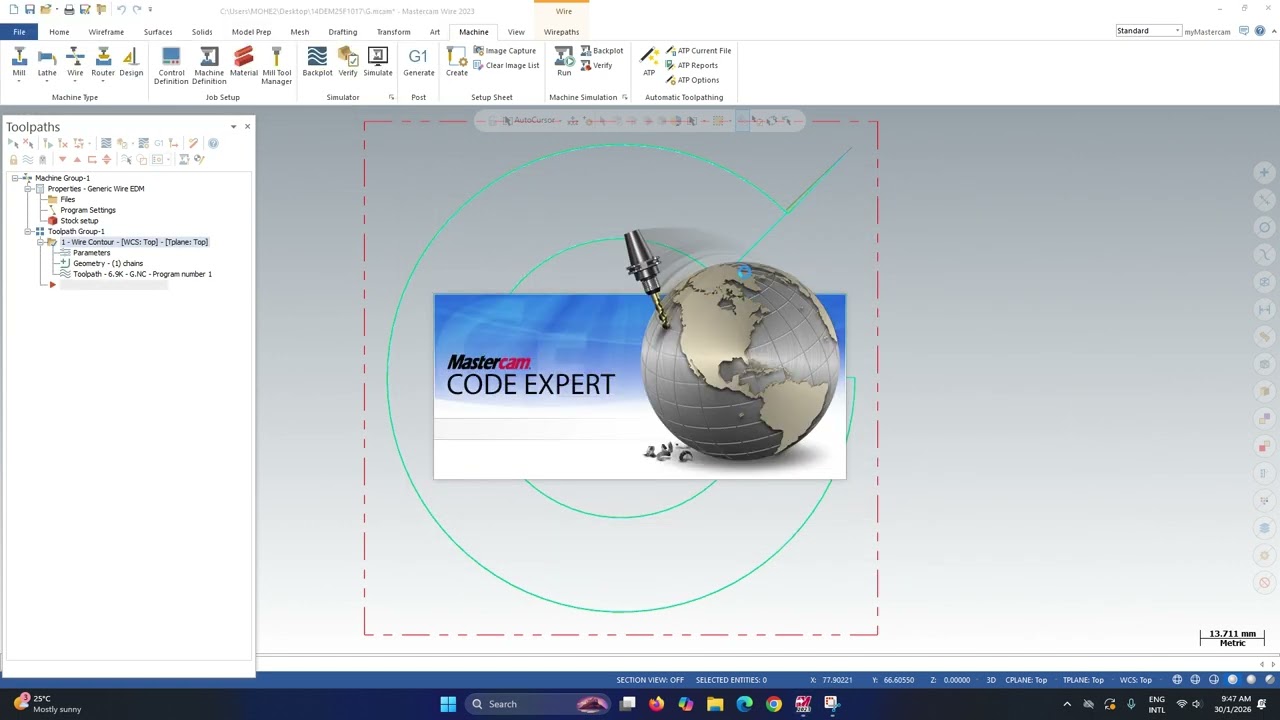Open Stock setup in the tree

coord(79,221)
